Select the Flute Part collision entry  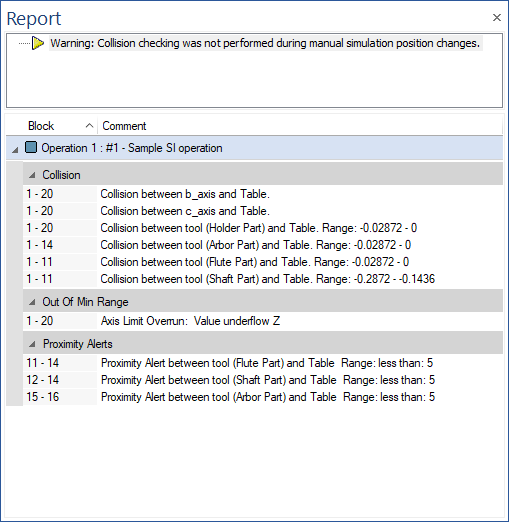coord(263,262)
